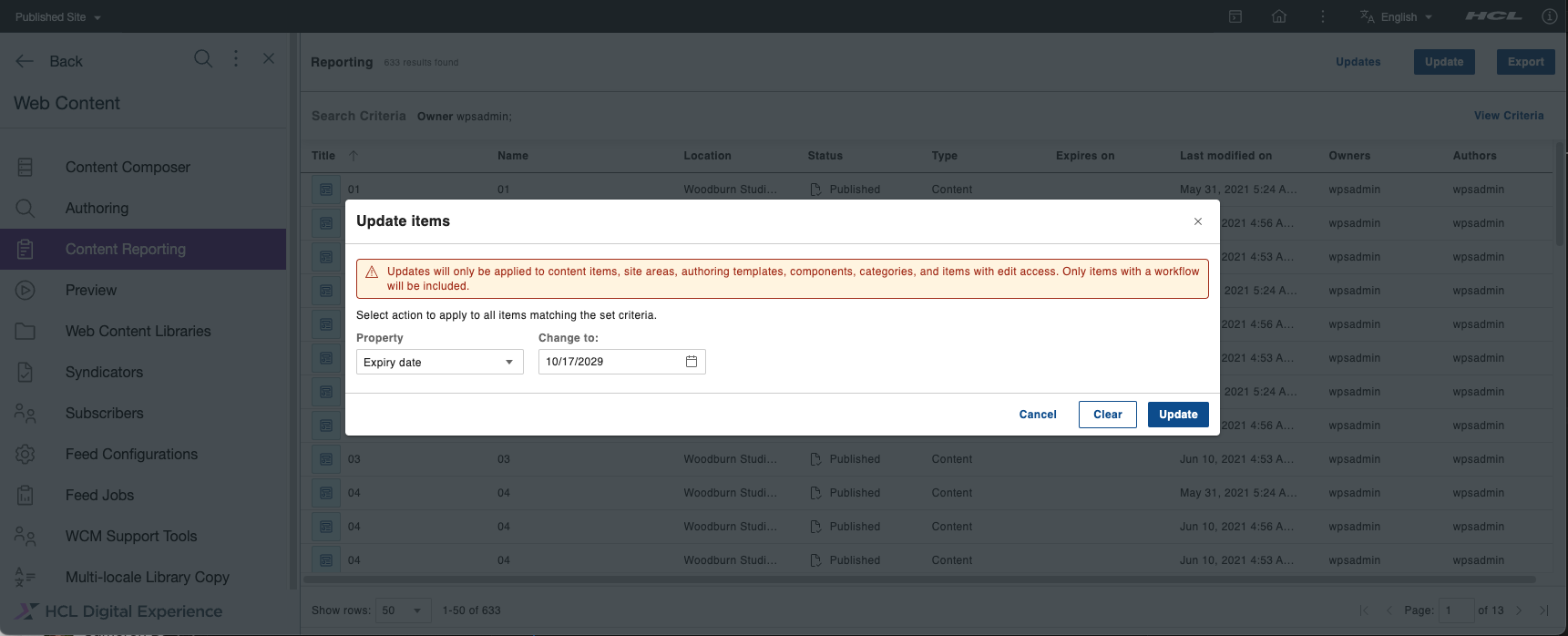Click the Cancel link in the dialog
This screenshot has width=1568, height=636.
click(1038, 415)
